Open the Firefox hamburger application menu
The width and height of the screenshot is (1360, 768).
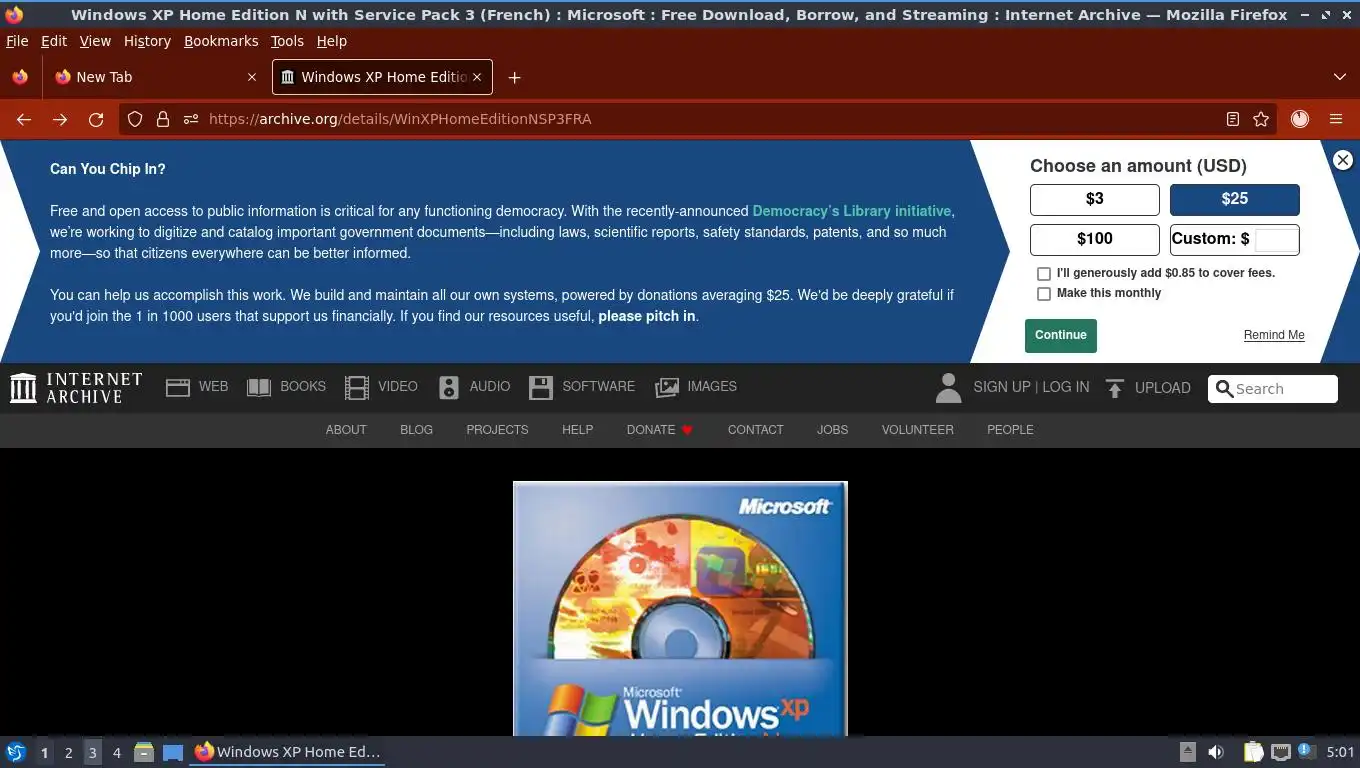pyautogui.click(x=1336, y=119)
